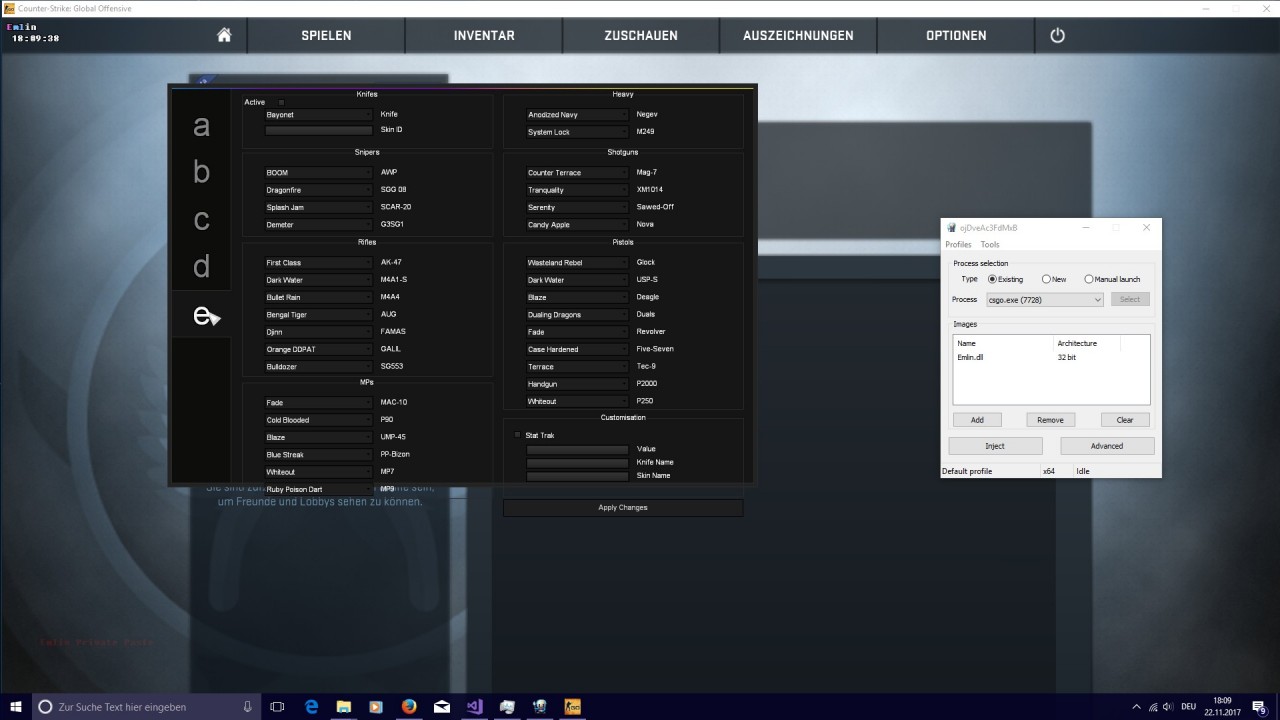Open Visual Studio from the taskbar
Image resolution: width=1280 pixels, height=720 pixels.
pos(474,706)
